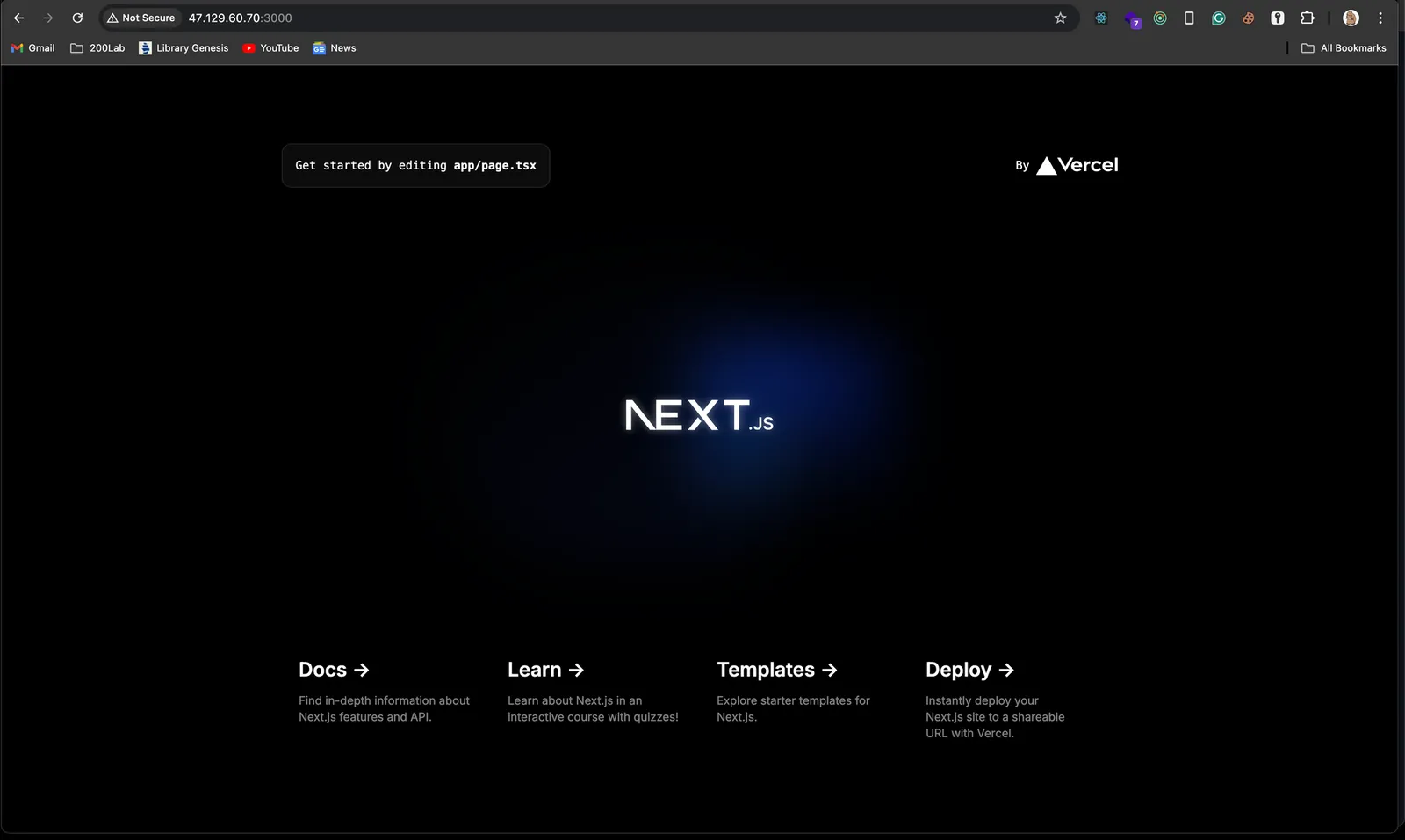Open the purple extension with badge 7
Image resolution: width=1405 pixels, height=840 pixels.
(1132, 18)
